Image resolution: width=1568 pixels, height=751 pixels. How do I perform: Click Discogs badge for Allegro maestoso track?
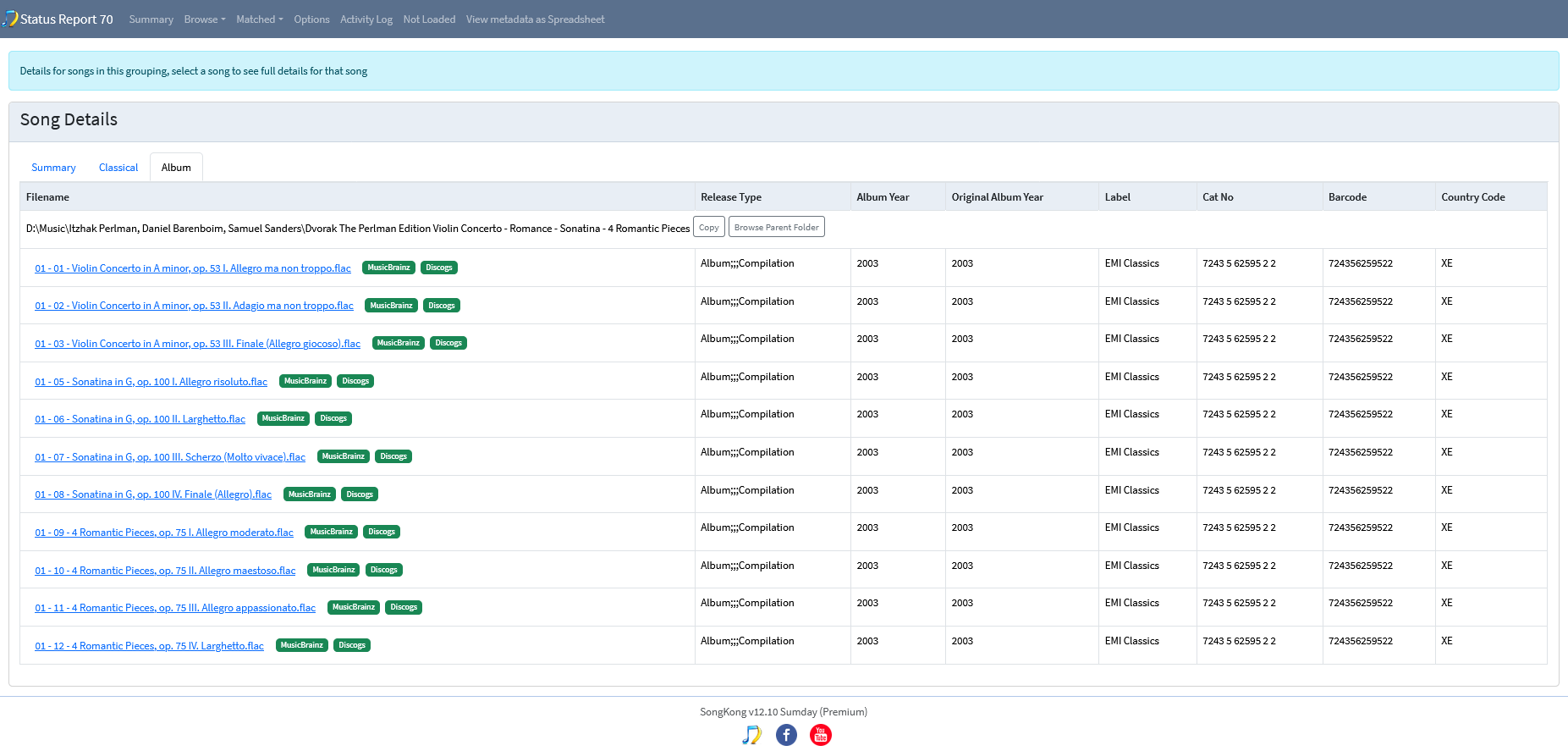coord(383,570)
